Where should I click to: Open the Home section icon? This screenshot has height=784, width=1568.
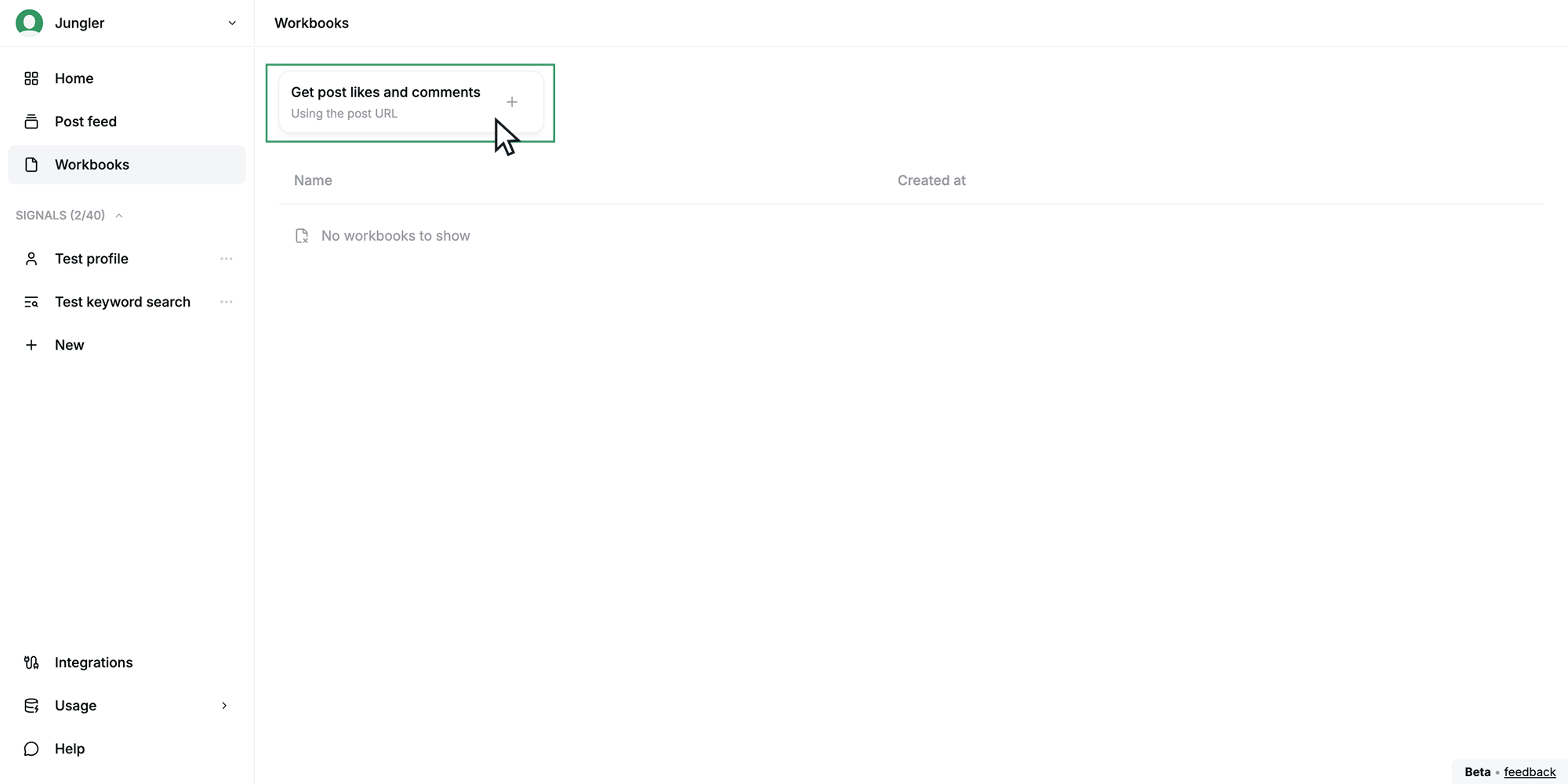pyautogui.click(x=31, y=78)
